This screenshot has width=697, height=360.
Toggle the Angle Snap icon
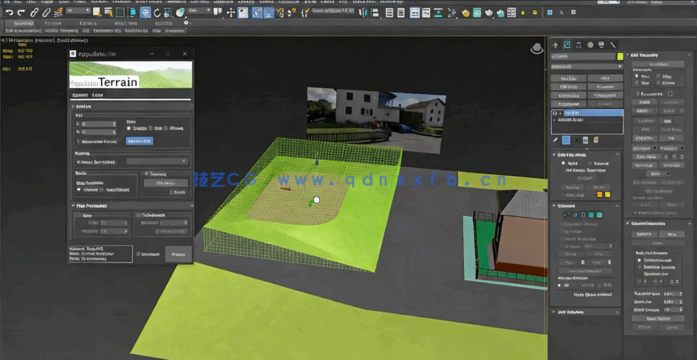tap(269, 12)
